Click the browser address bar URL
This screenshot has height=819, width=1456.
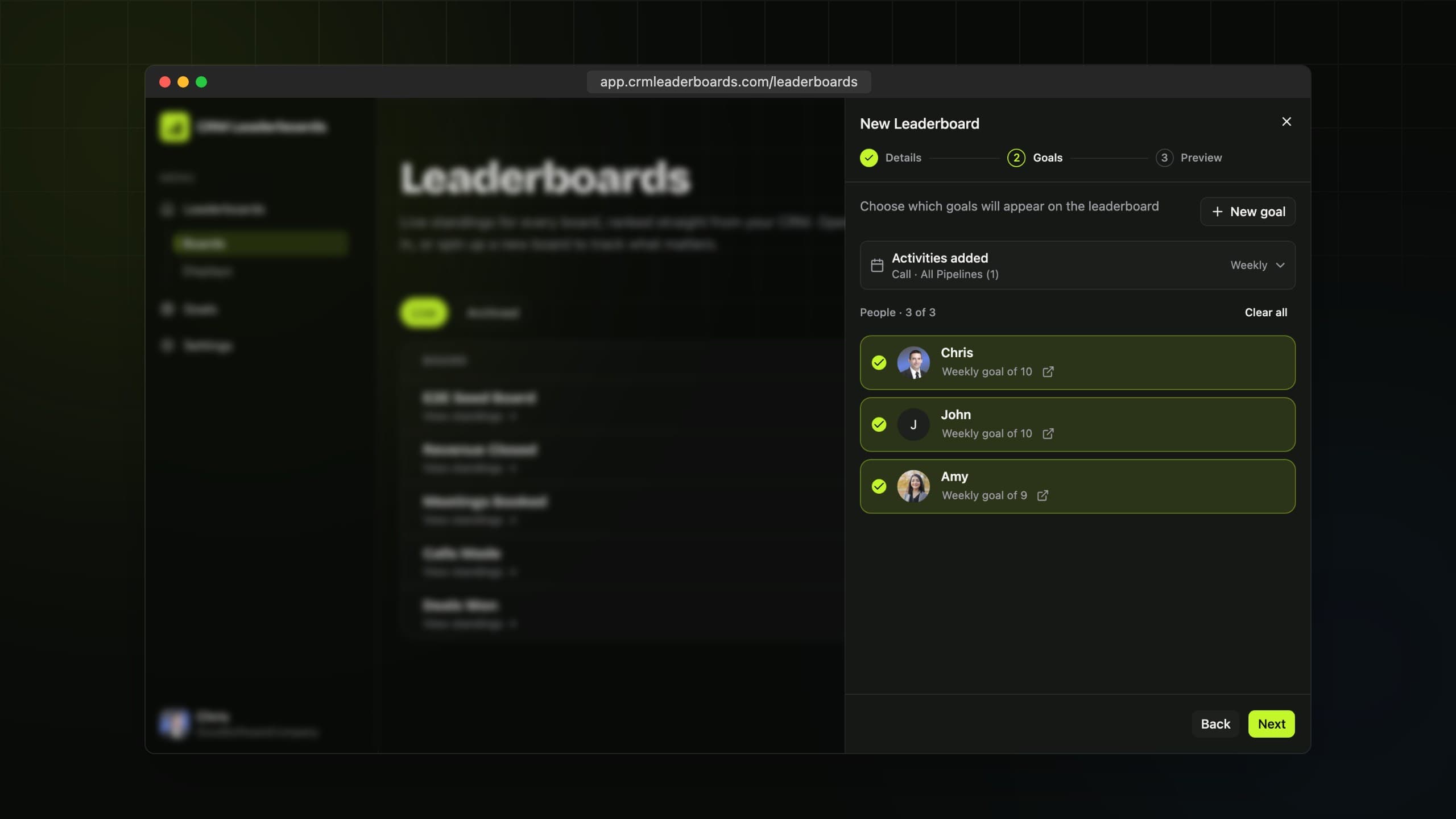click(x=729, y=82)
